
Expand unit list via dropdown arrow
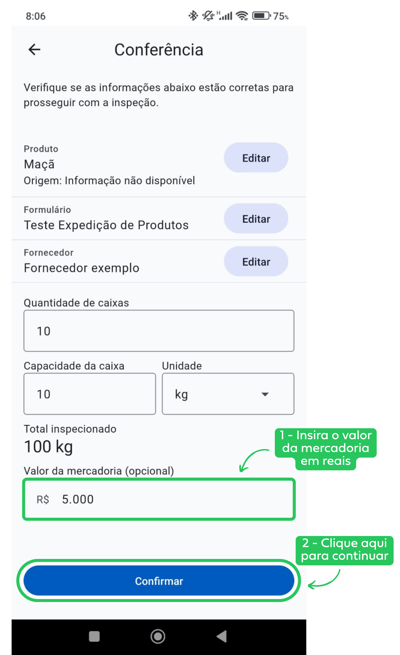click(265, 394)
